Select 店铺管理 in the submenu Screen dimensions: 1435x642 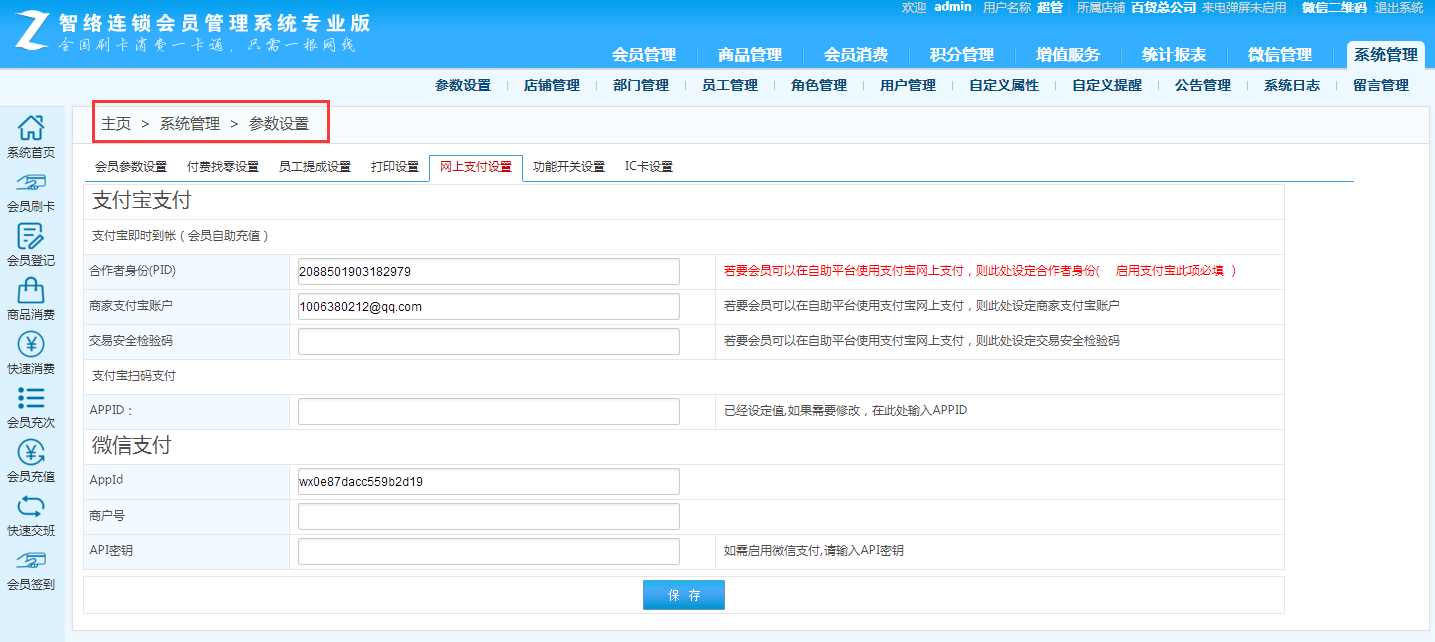[x=551, y=86]
